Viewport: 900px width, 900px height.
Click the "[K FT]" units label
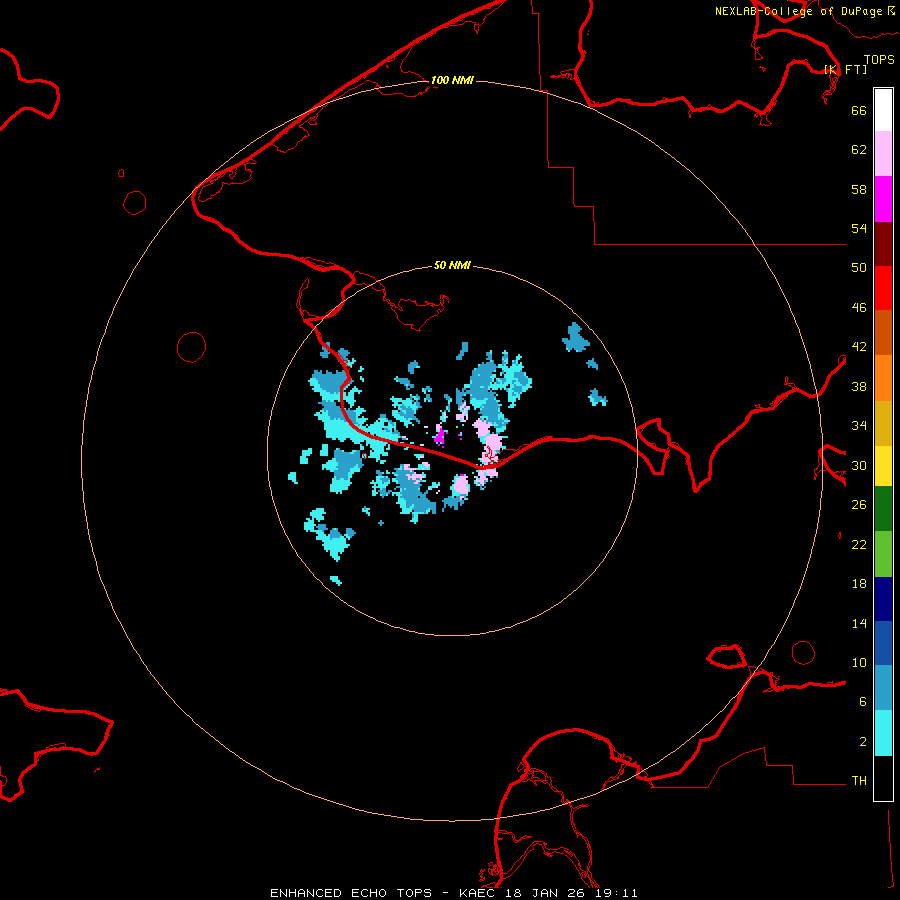click(x=846, y=69)
